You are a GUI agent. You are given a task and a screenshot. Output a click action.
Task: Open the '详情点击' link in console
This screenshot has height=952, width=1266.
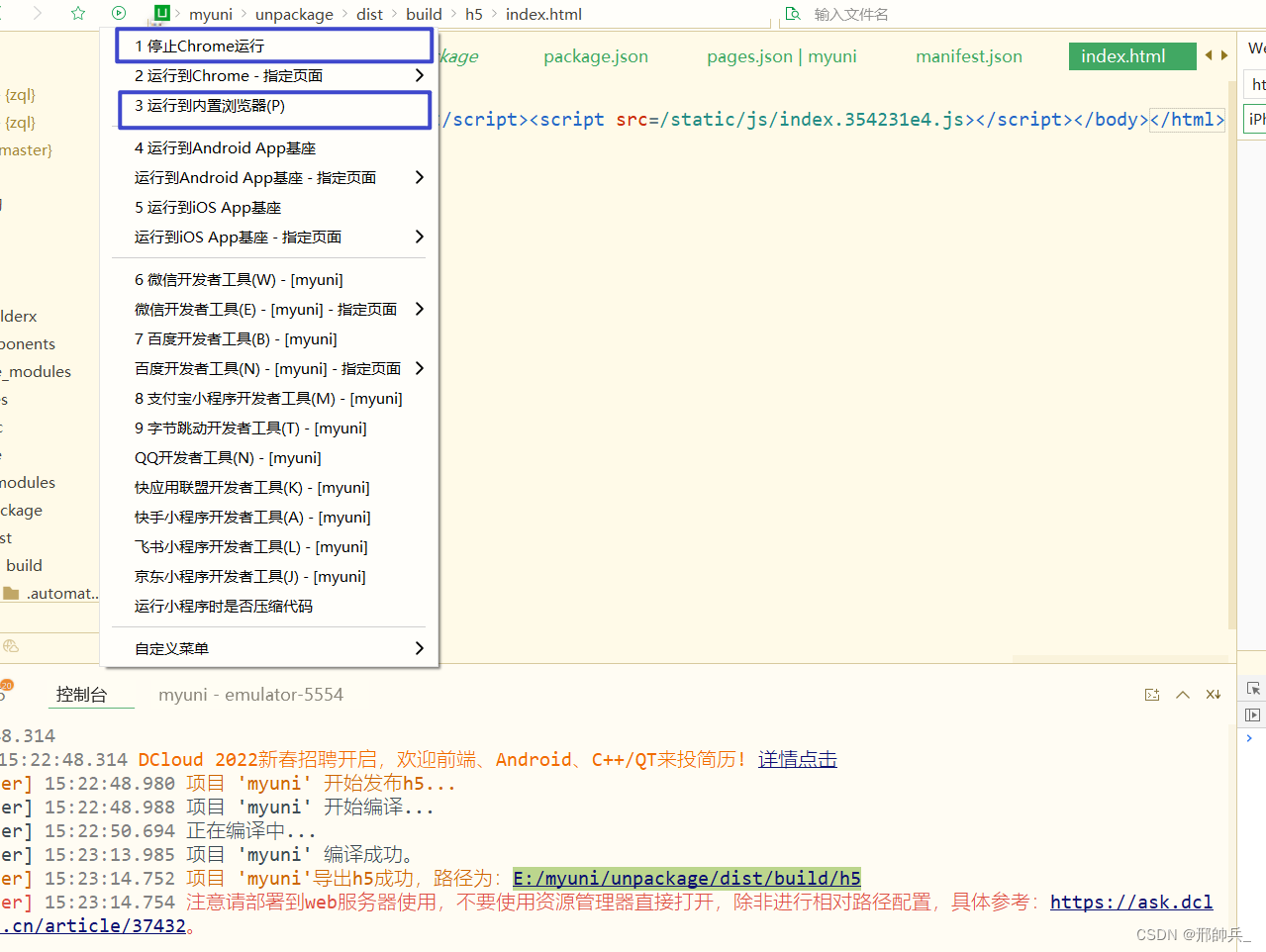798,759
